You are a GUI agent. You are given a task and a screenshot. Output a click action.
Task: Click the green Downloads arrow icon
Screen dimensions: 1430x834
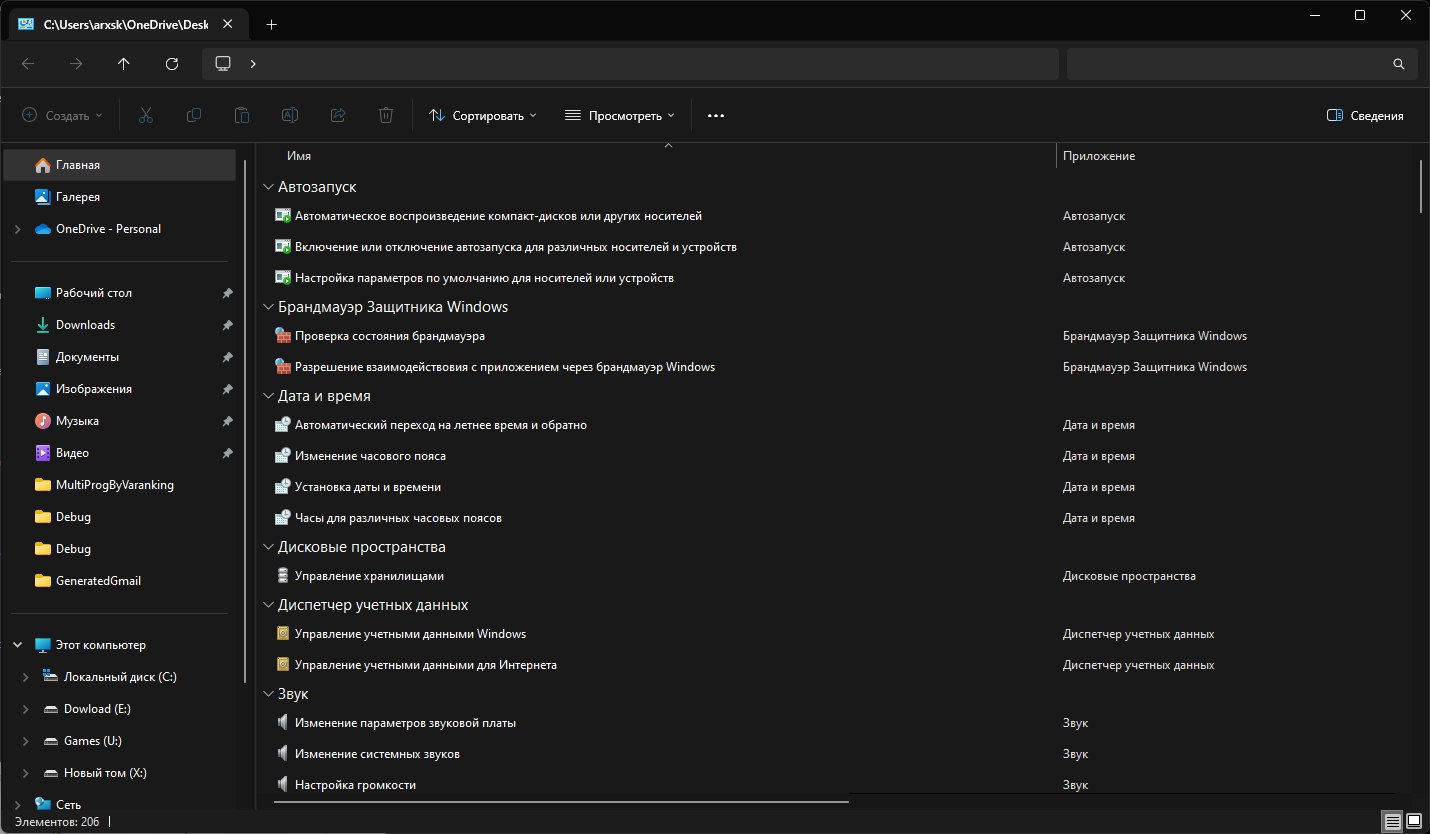(x=42, y=325)
